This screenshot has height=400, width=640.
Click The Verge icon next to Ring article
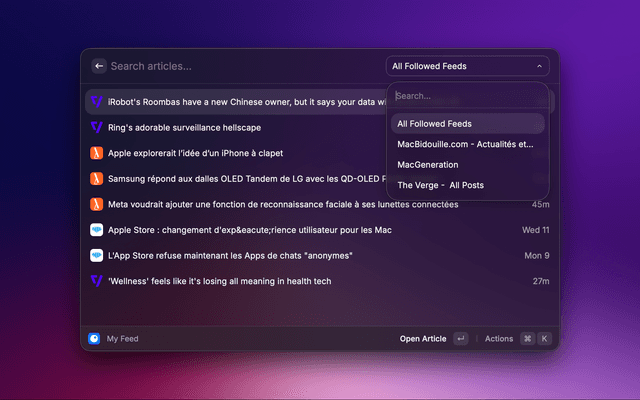click(97, 127)
